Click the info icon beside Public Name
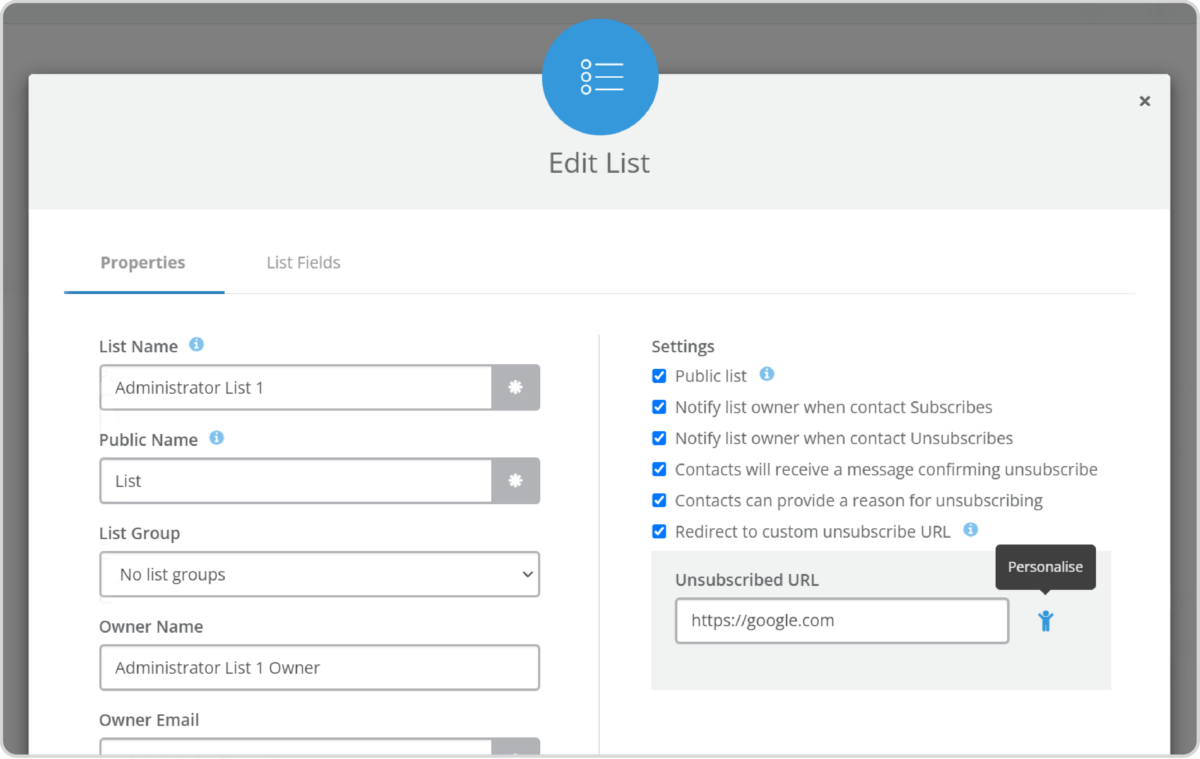 [217, 438]
